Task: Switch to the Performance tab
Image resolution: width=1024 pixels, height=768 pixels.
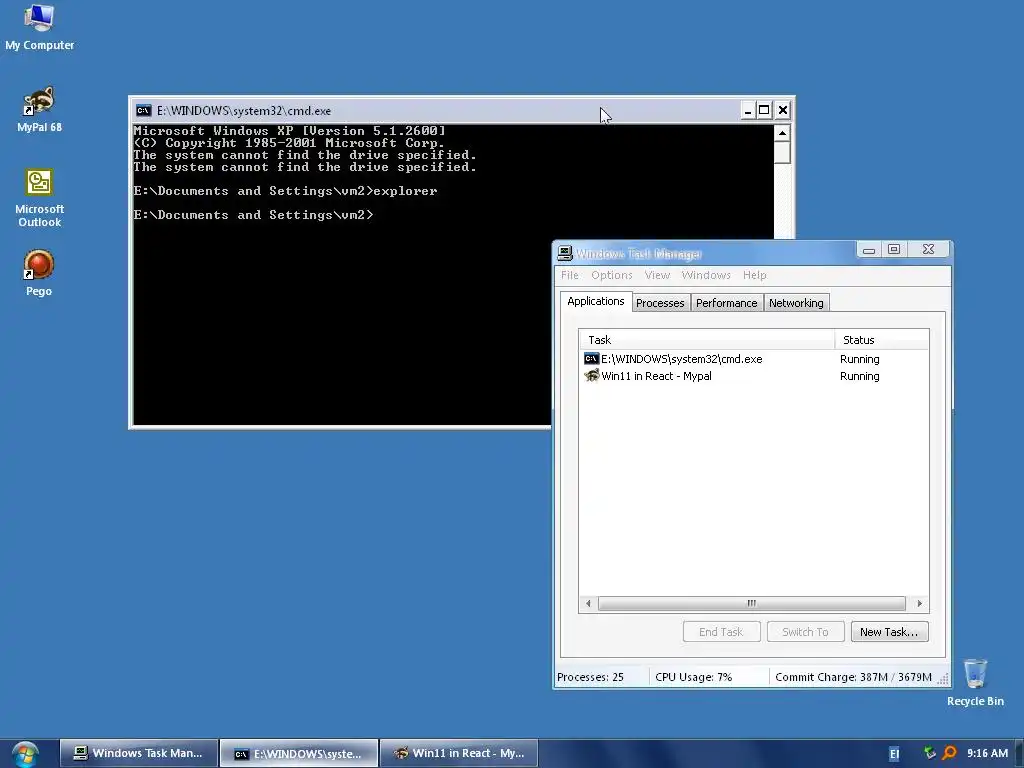Action: click(x=726, y=303)
